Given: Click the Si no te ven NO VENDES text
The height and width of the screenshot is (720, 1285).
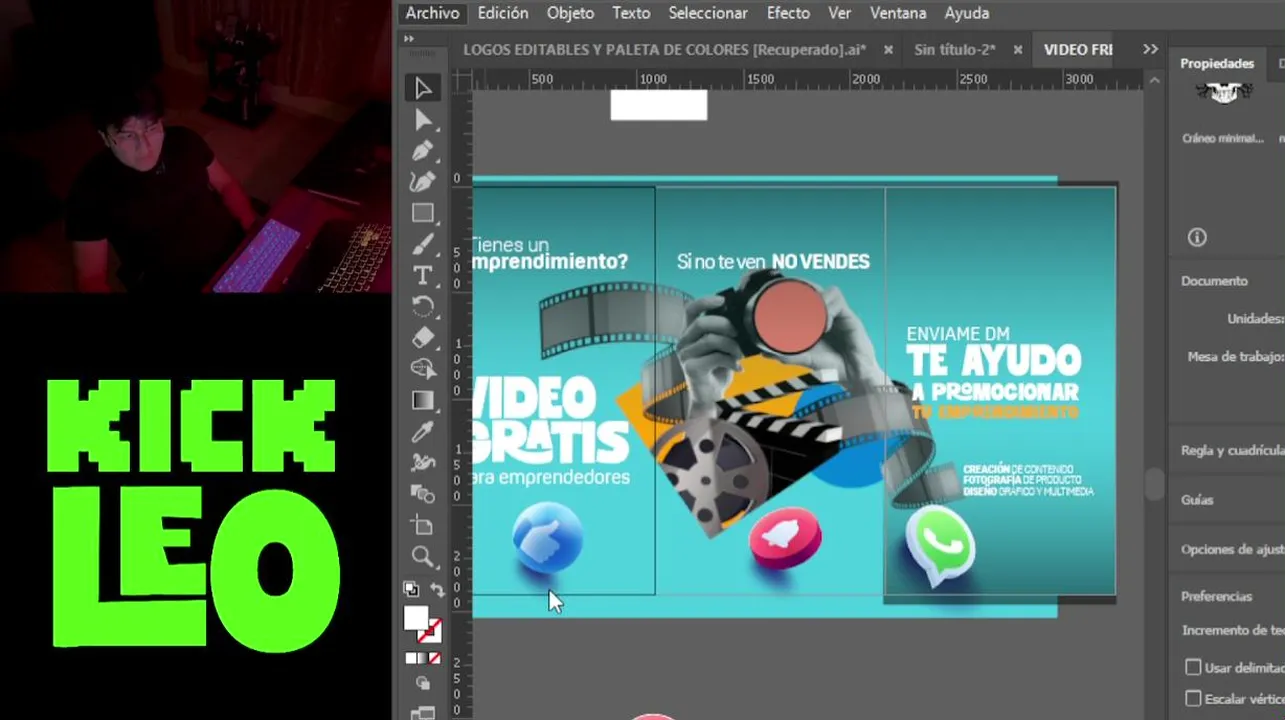Looking at the screenshot, I should (773, 262).
